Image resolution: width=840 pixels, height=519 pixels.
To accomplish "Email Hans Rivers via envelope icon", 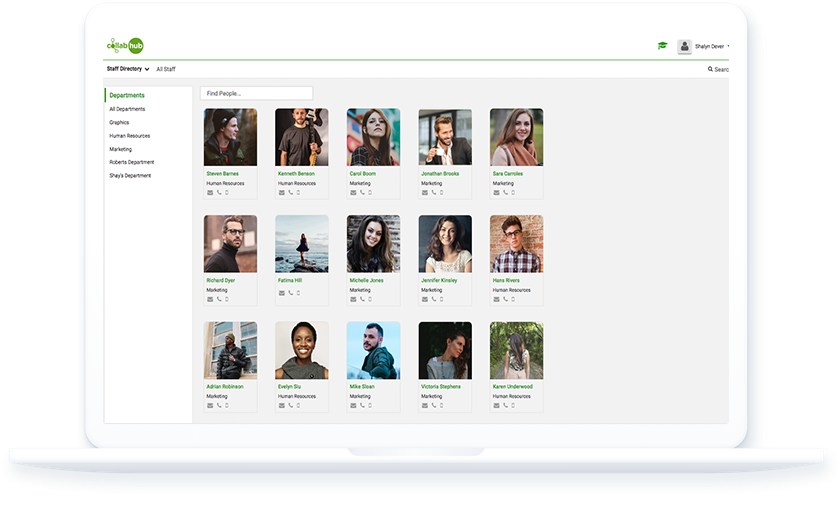I will (x=497, y=299).
